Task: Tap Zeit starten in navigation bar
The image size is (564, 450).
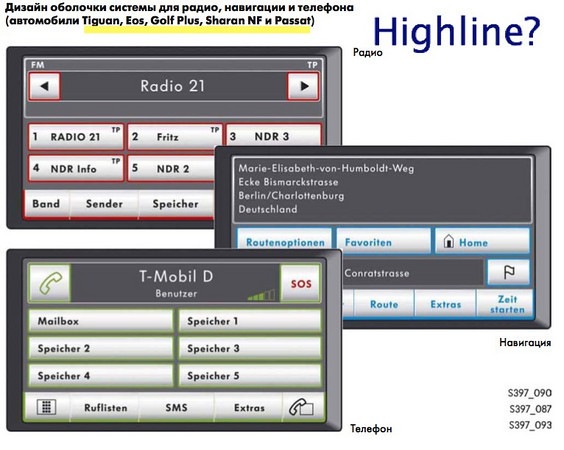Action: (x=506, y=304)
